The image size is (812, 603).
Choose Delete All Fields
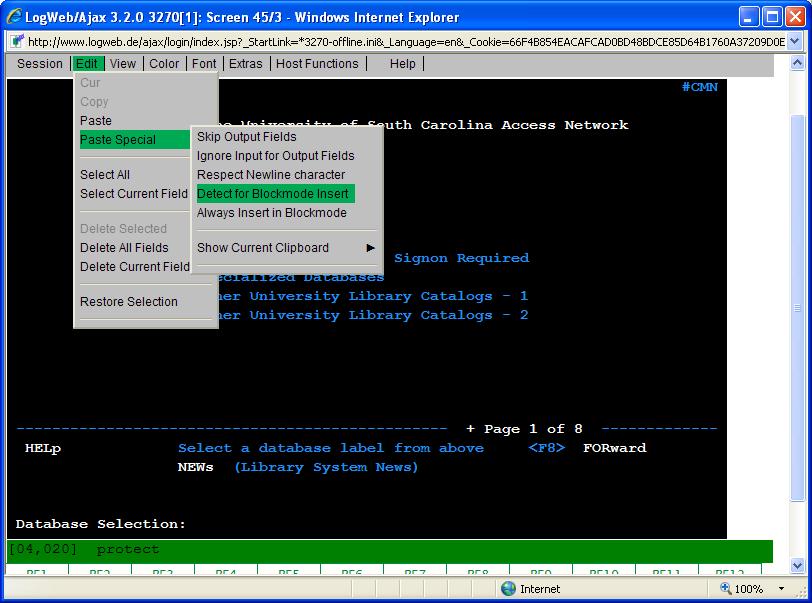[x=124, y=248]
